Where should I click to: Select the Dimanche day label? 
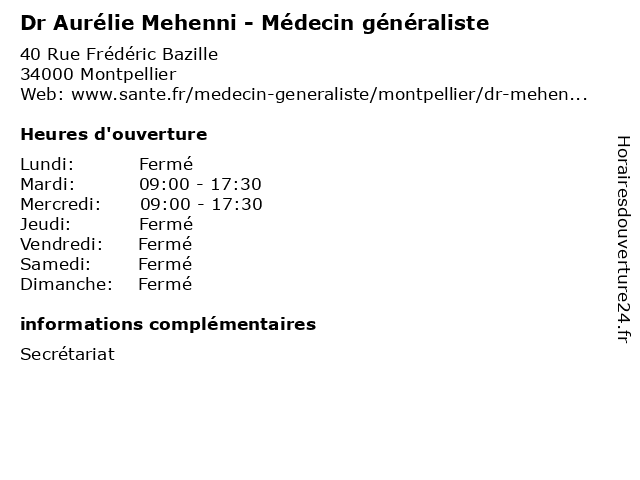[x=66, y=284]
